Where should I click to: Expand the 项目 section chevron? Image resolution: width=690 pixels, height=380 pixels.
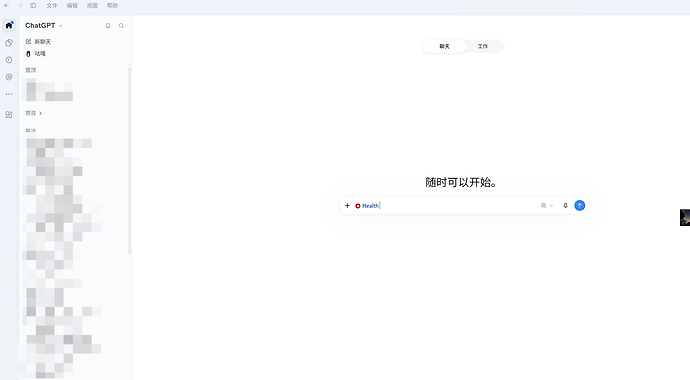coord(40,113)
